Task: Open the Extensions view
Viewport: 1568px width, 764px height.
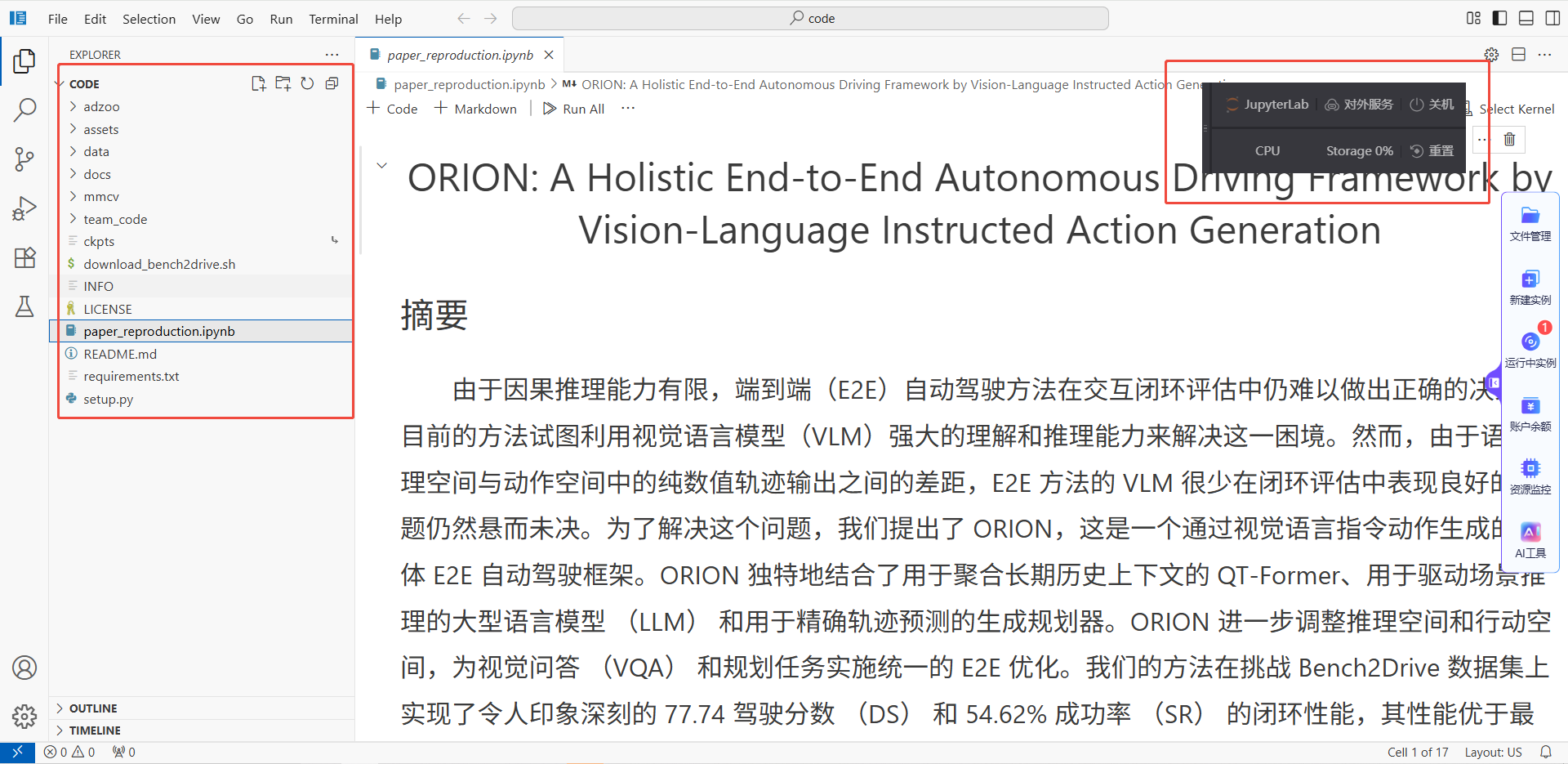Action: point(24,257)
